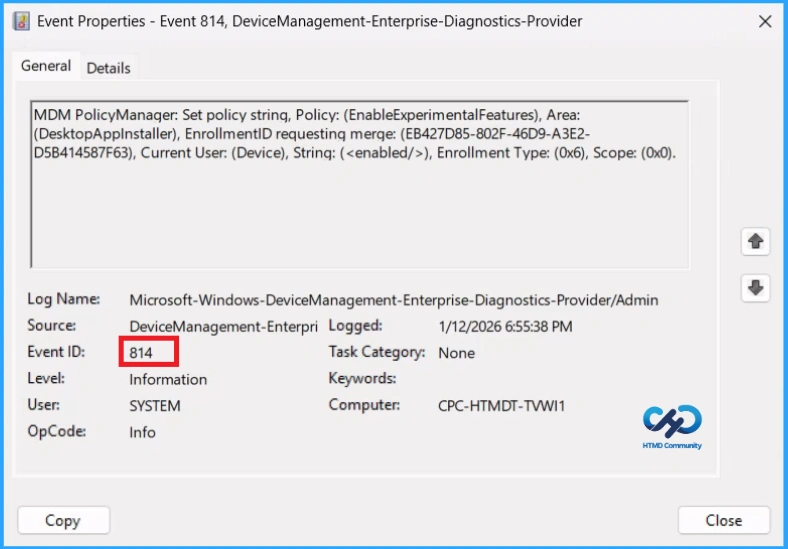Viewport: 788px width, 549px height.
Task: Show the next event with down arrow
Action: tap(755, 288)
